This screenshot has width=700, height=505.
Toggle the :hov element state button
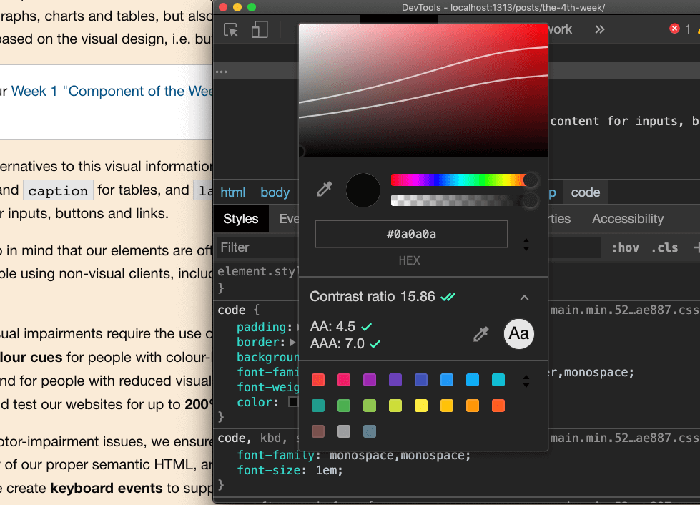625,247
